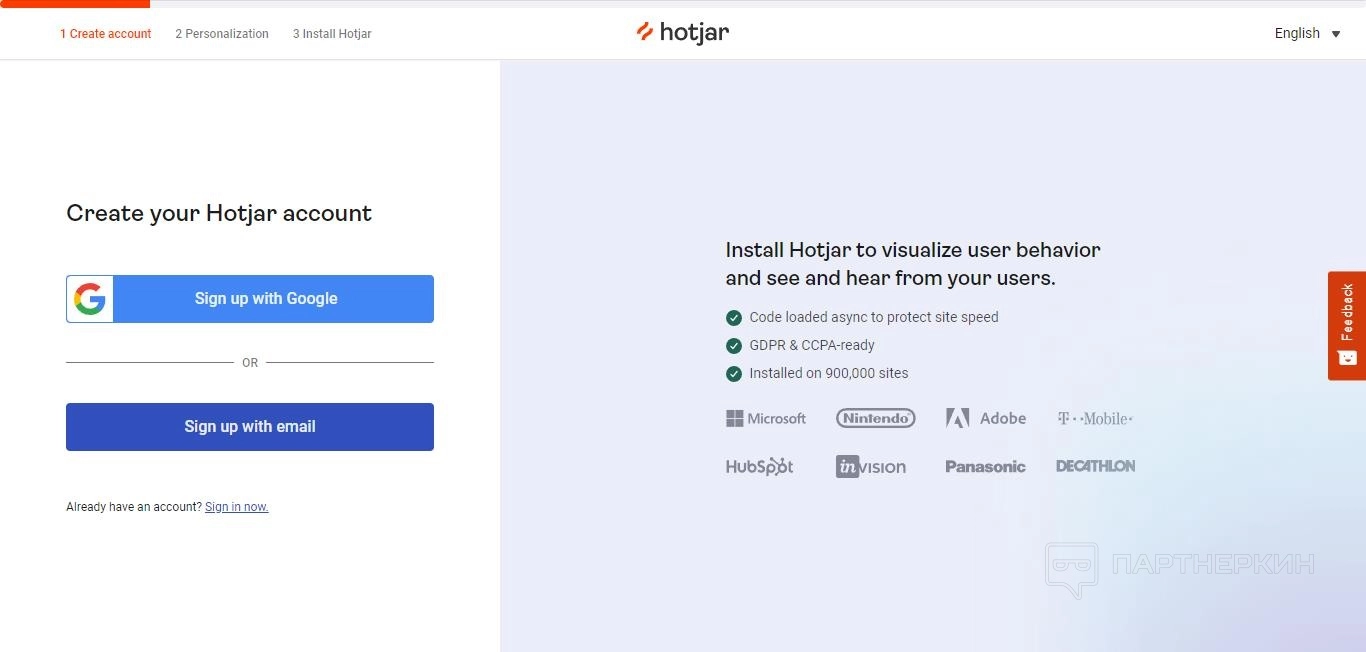
Task: Click the HubSpot logo
Action: point(760,466)
